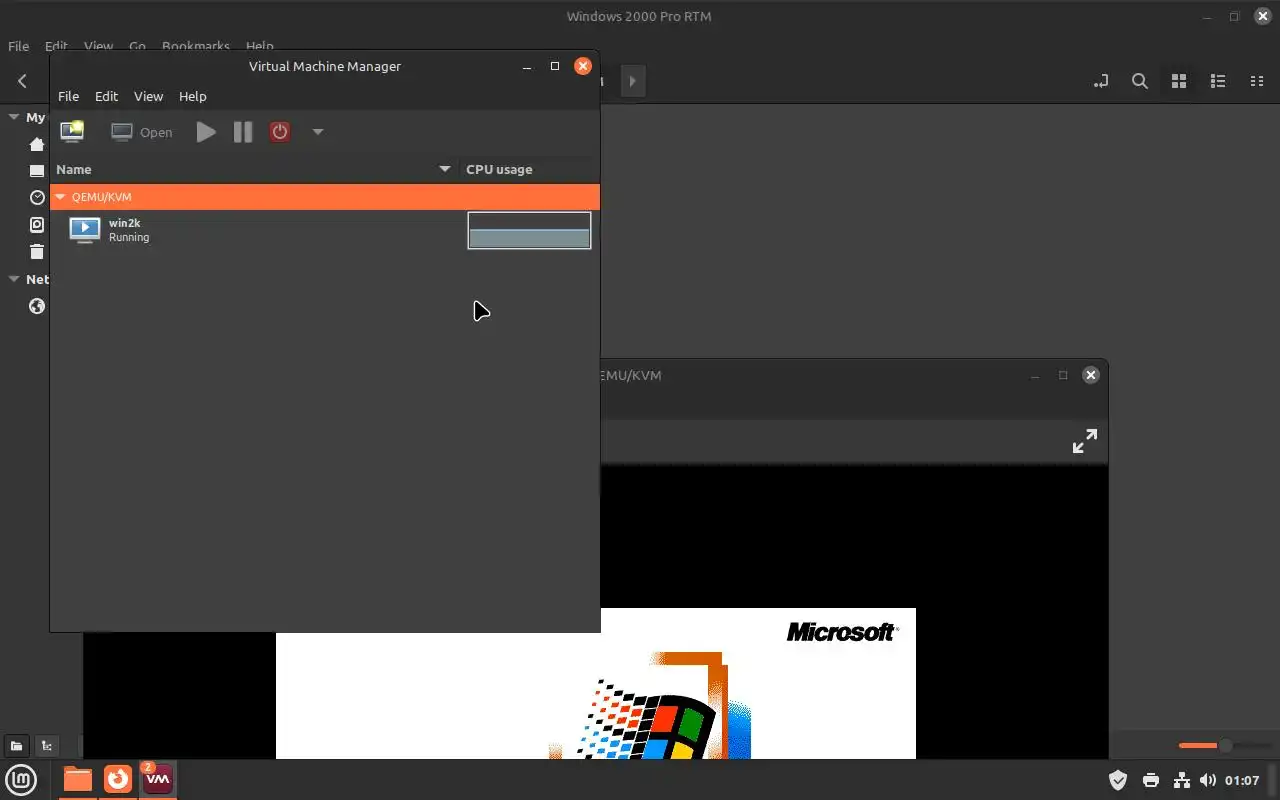Screen dimensions: 1280x800
Task: Minimize the QEMU/KVM viewer window
Action: [x=1035, y=375]
